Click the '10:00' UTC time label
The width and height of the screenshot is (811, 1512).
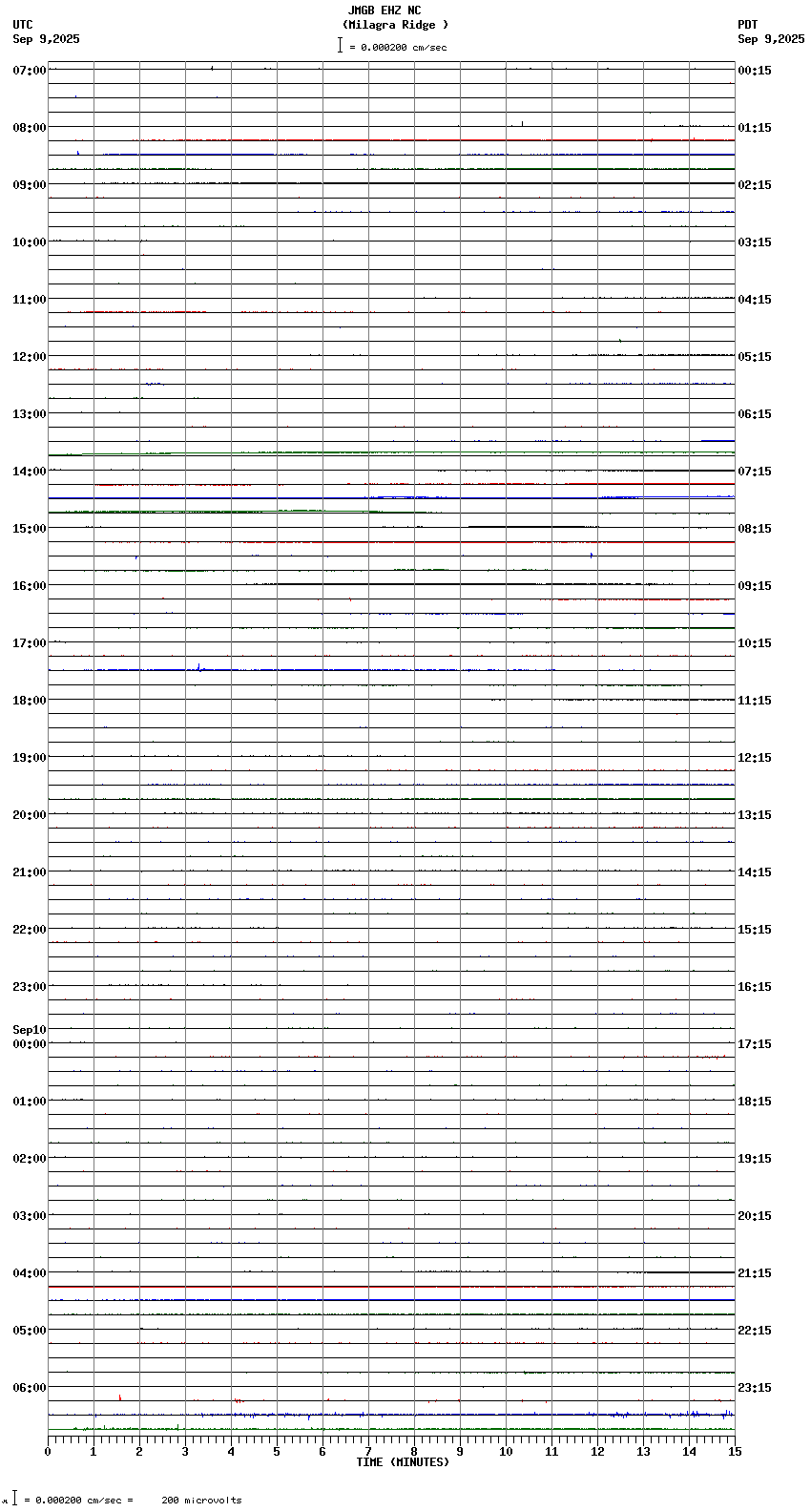click(30, 242)
